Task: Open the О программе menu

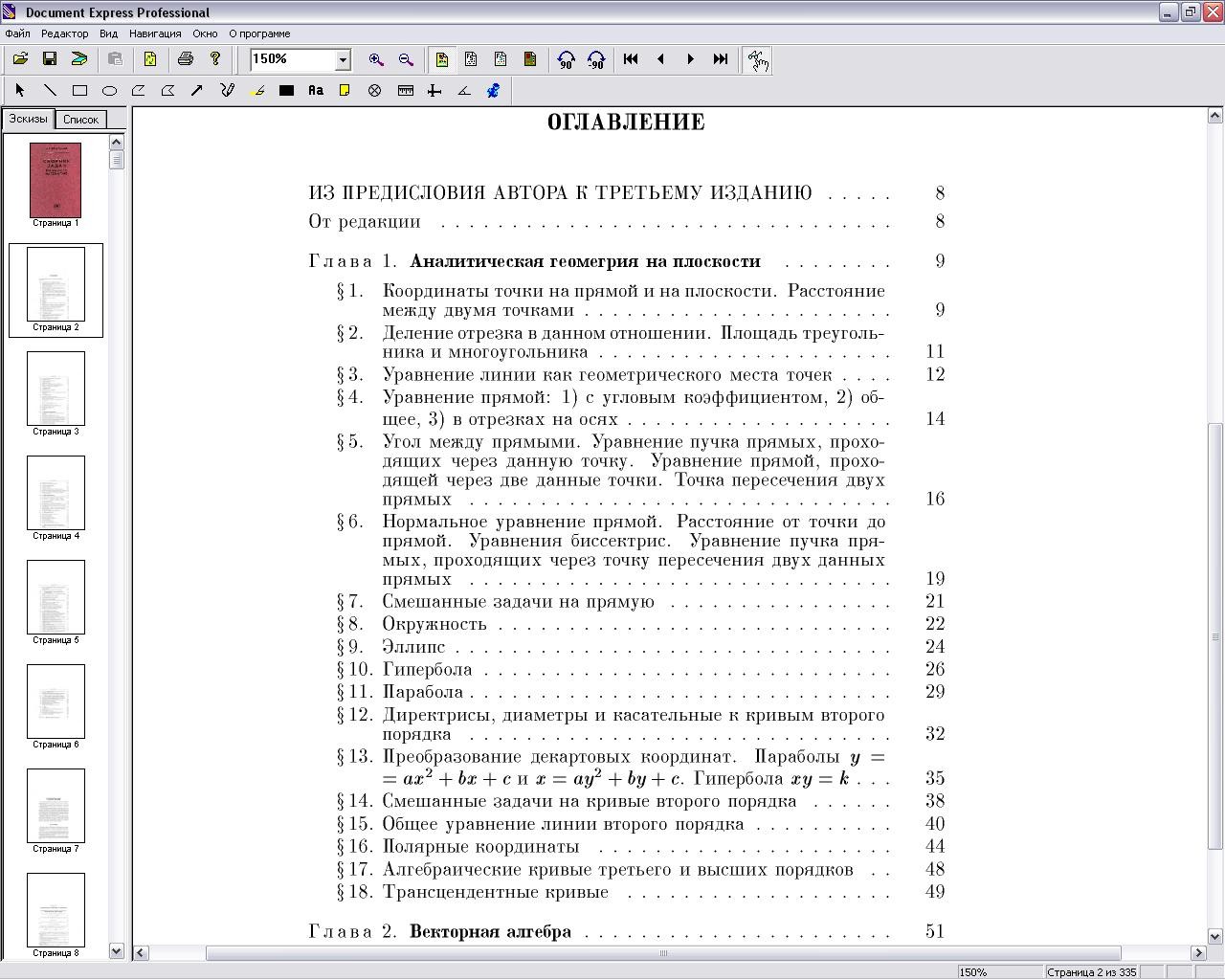Action: coord(259,33)
